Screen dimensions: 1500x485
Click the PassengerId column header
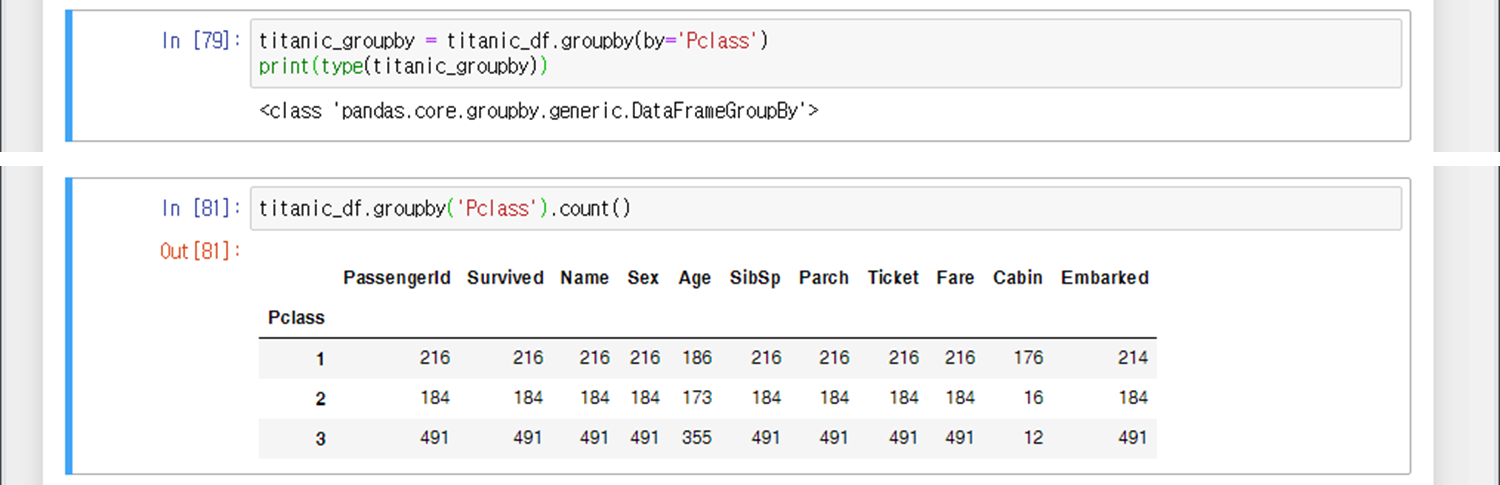(397, 278)
